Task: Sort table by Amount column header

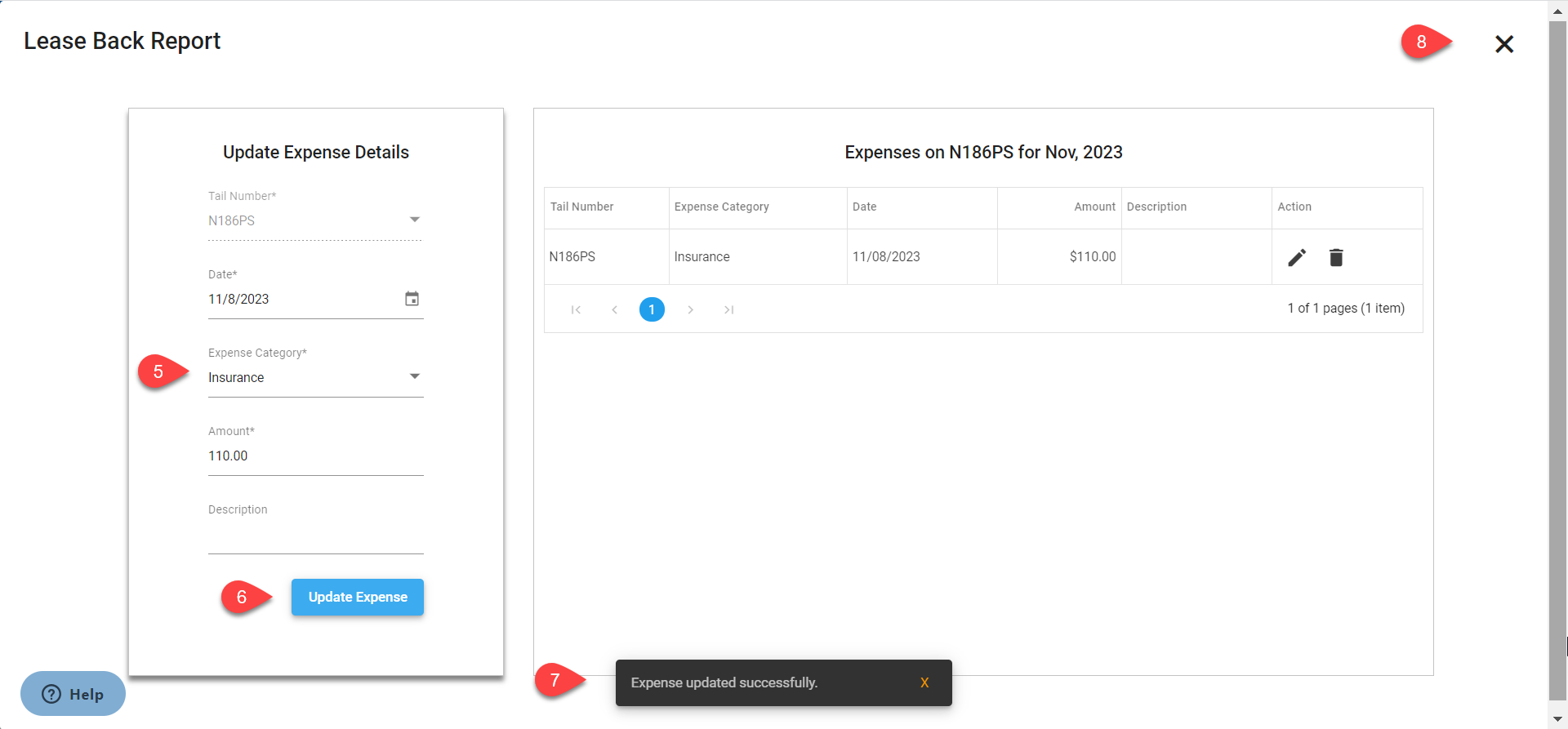Action: pyautogui.click(x=1094, y=207)
